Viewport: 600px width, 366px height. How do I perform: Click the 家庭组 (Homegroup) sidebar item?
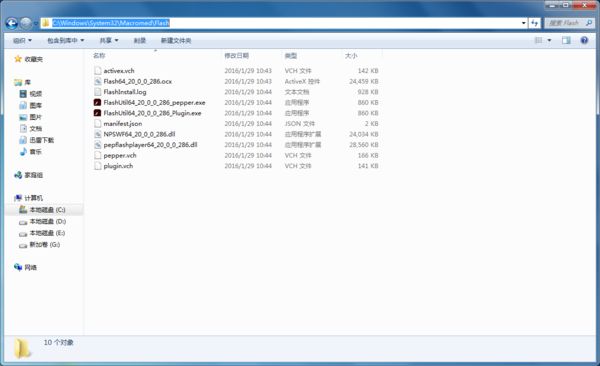pyautogui.click(x=28, y=175)
